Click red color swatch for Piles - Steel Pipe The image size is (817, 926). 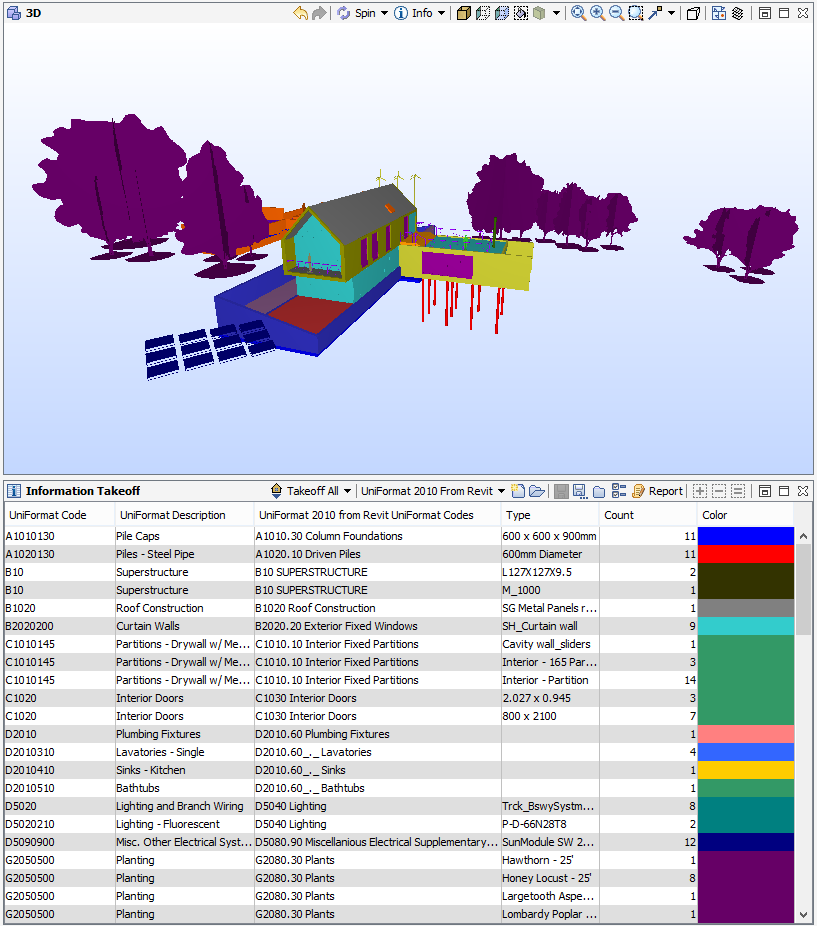pos(745,554)
